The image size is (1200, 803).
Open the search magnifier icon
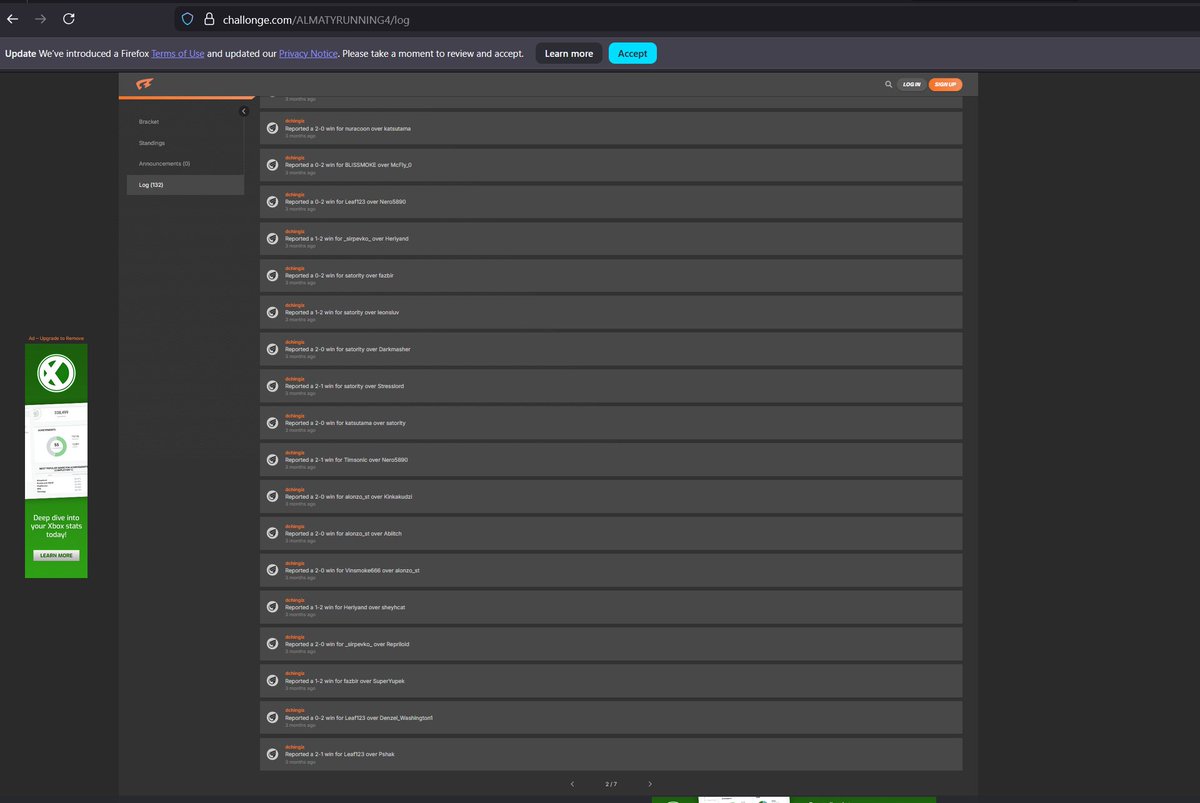click(888, 84)
